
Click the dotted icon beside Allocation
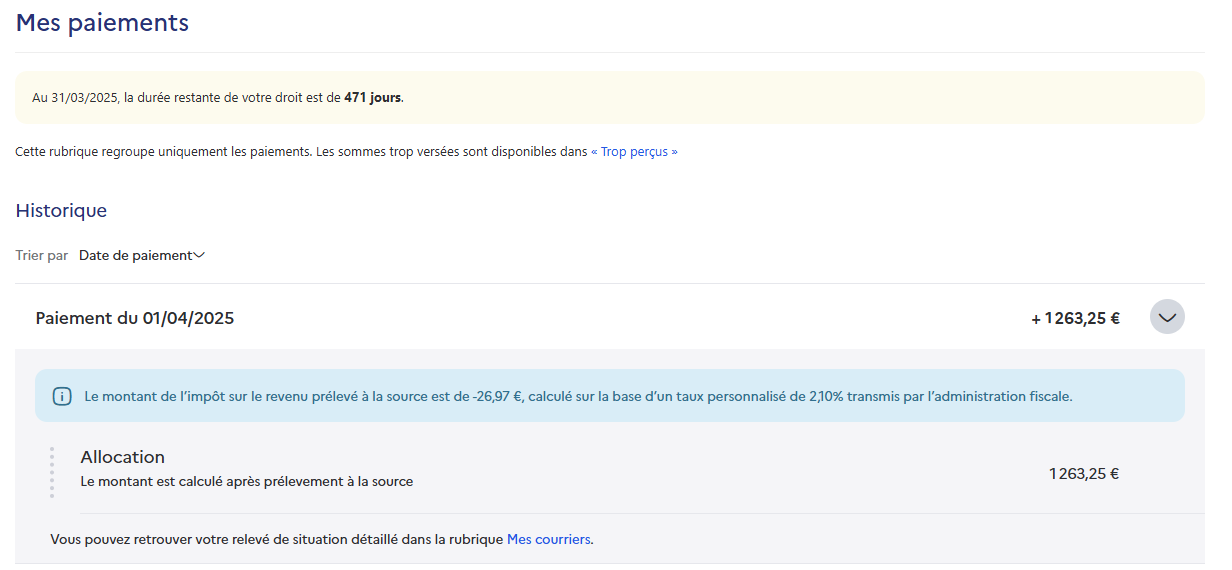[x=52, y=472]
